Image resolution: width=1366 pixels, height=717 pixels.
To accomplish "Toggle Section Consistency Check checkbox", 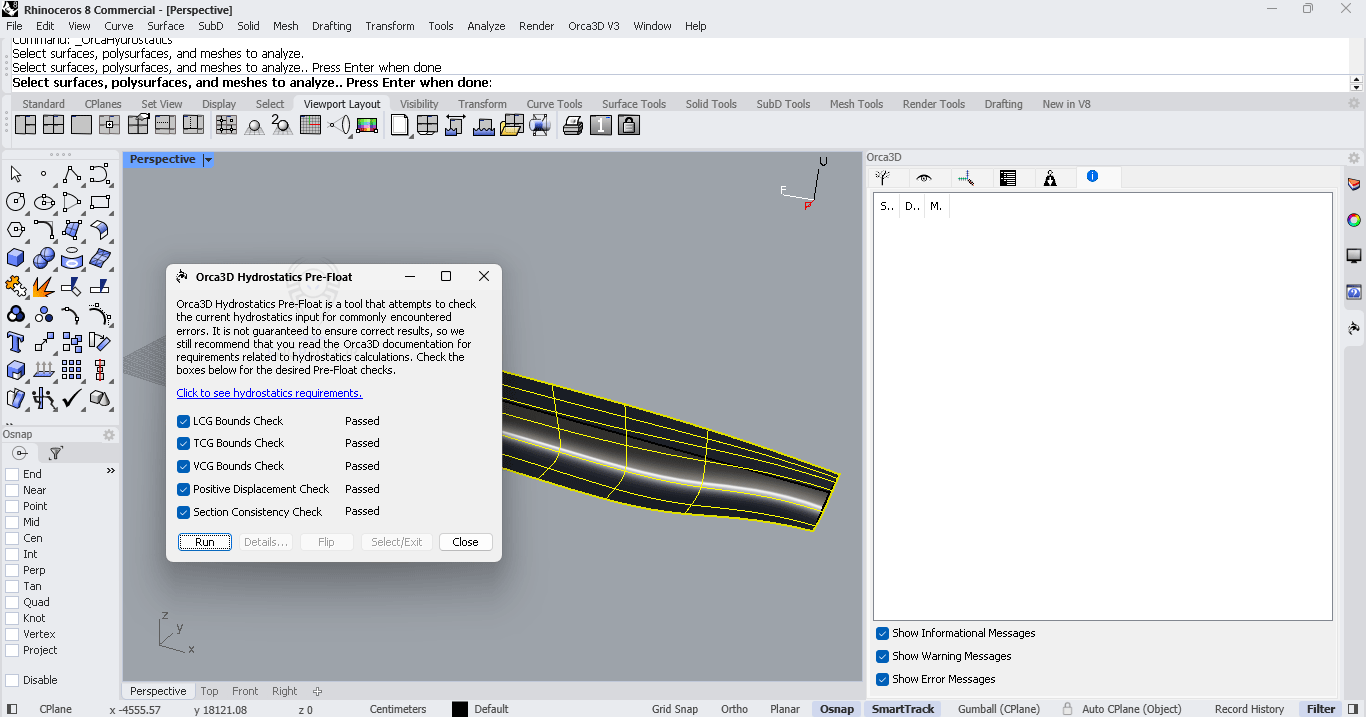I will (x=184, y=512).
